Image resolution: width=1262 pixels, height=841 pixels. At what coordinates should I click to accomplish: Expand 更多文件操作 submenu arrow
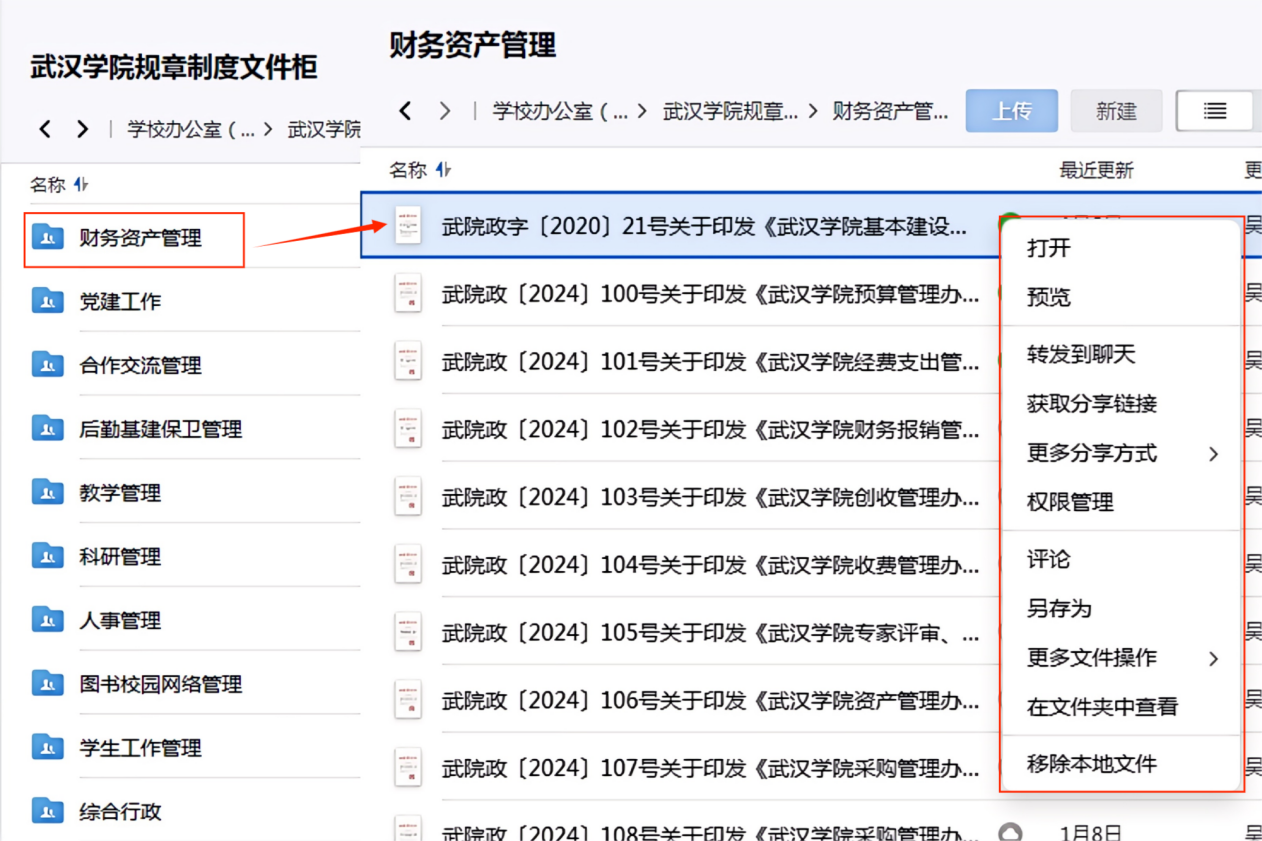(1213, 658)
